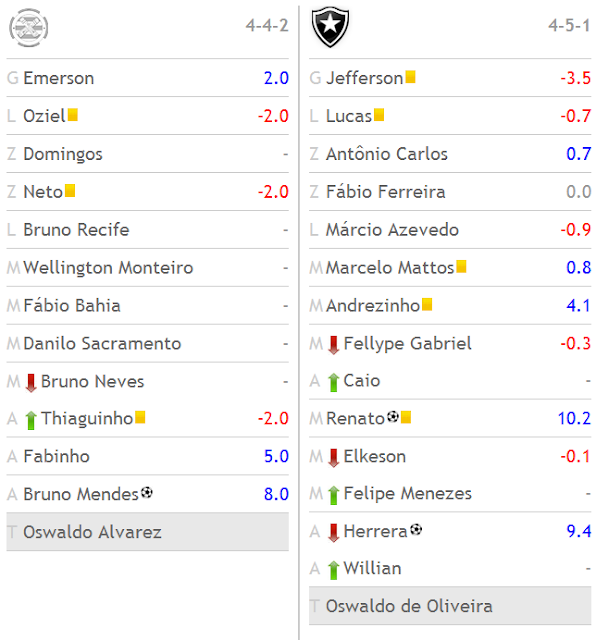Viewport: 596px width, 640px height.
Task: Open player Emerson's name link
Action: [58, 78]
